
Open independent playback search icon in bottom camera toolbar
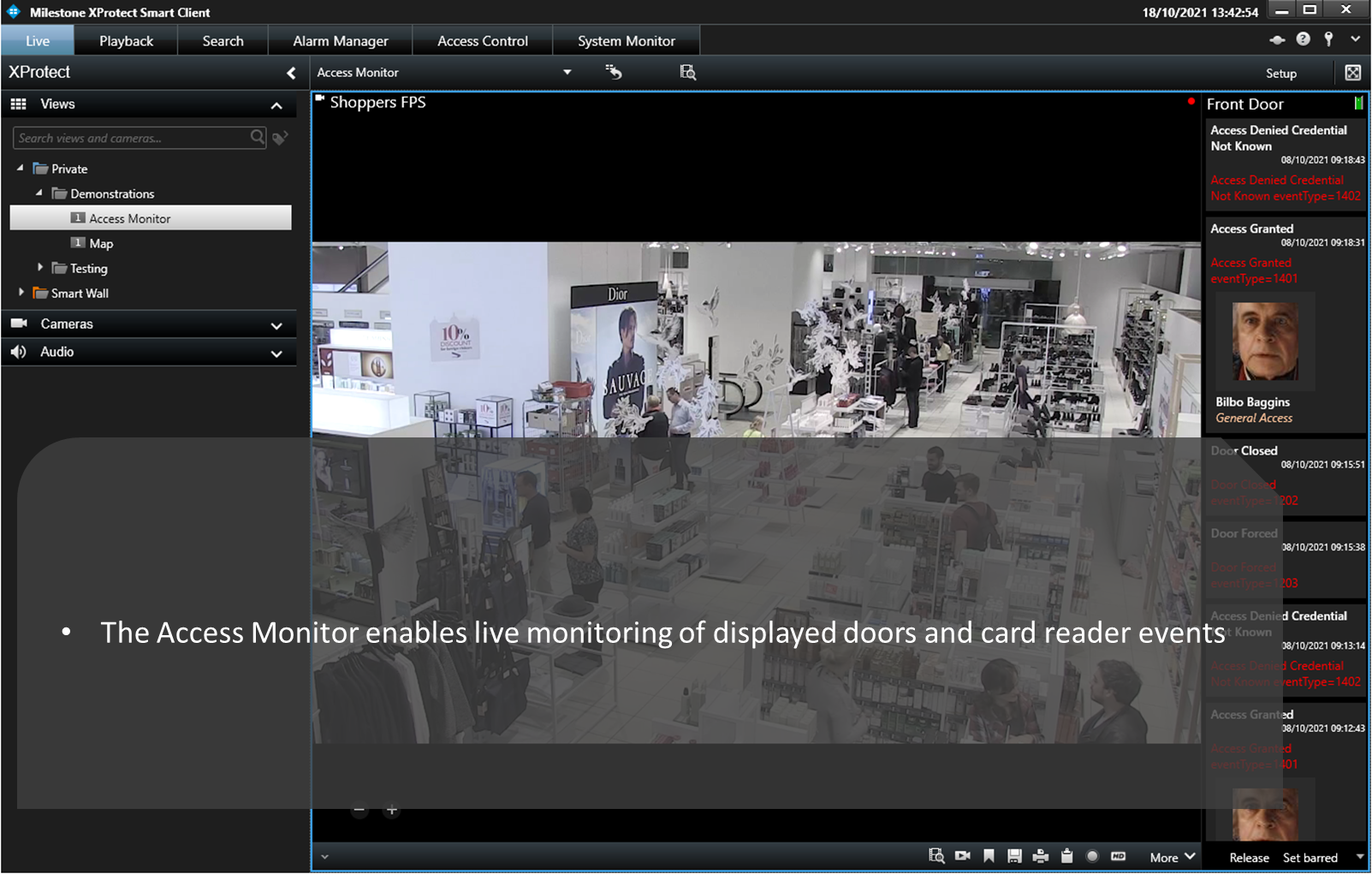coord(936,856)
